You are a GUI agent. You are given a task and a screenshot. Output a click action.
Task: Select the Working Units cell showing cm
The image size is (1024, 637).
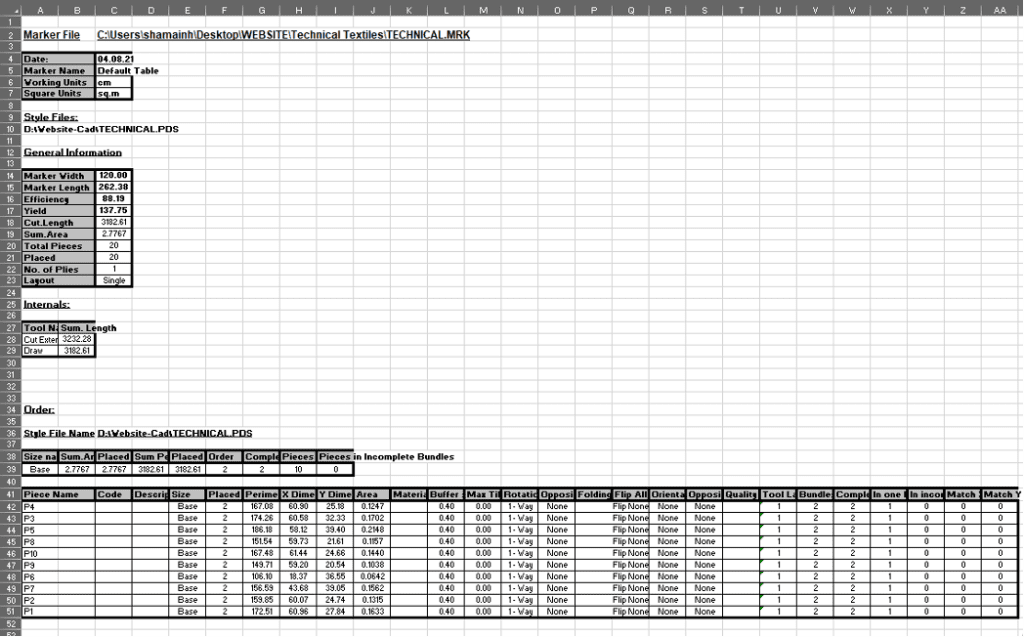tap(114, 83)
